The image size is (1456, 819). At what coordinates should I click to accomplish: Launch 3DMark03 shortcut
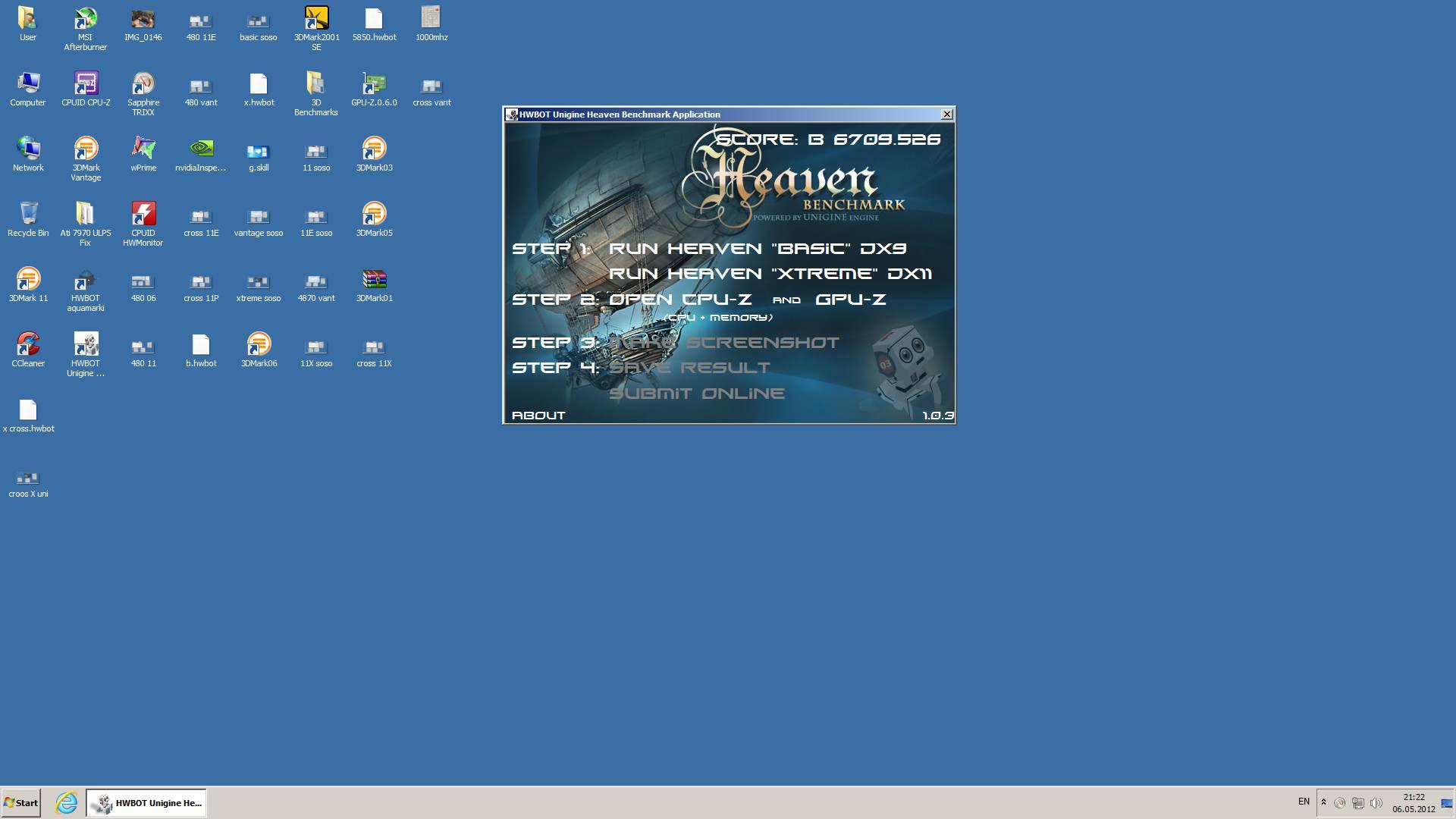[x=374, y=155]
